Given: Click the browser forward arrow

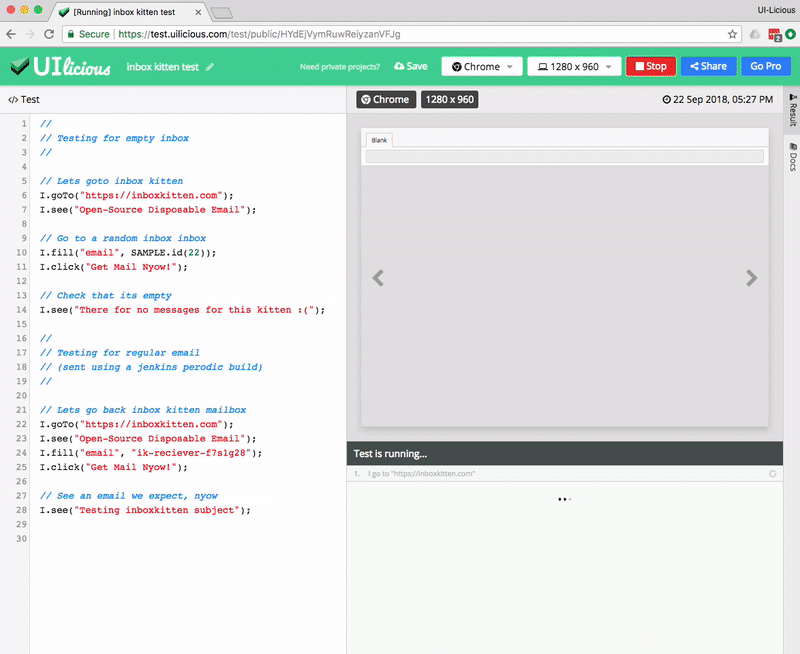Looking at the screenshot, I should tap(30, 34).
